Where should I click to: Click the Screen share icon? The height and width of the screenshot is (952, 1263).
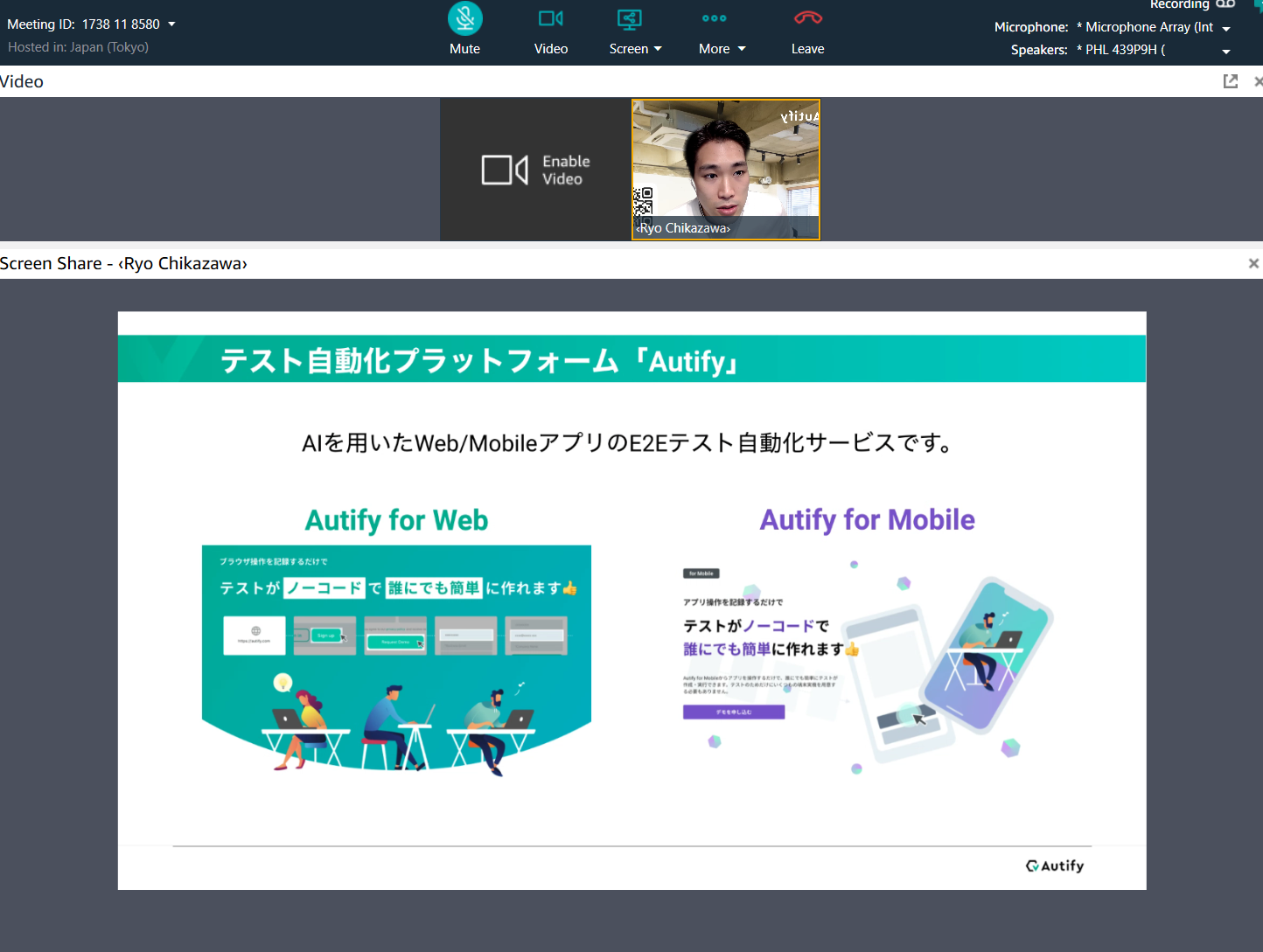click(x=629, y=18)
